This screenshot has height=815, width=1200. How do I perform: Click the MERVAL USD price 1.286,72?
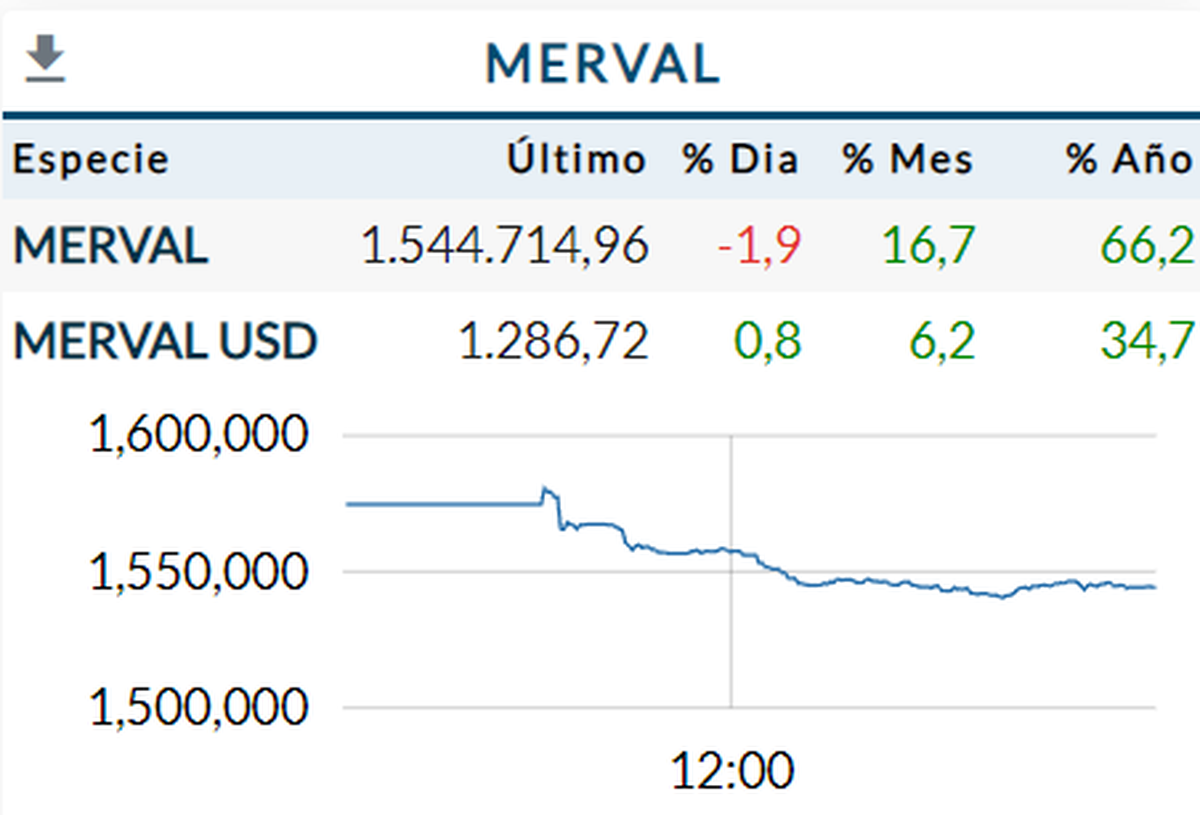[x=553, y=343]
